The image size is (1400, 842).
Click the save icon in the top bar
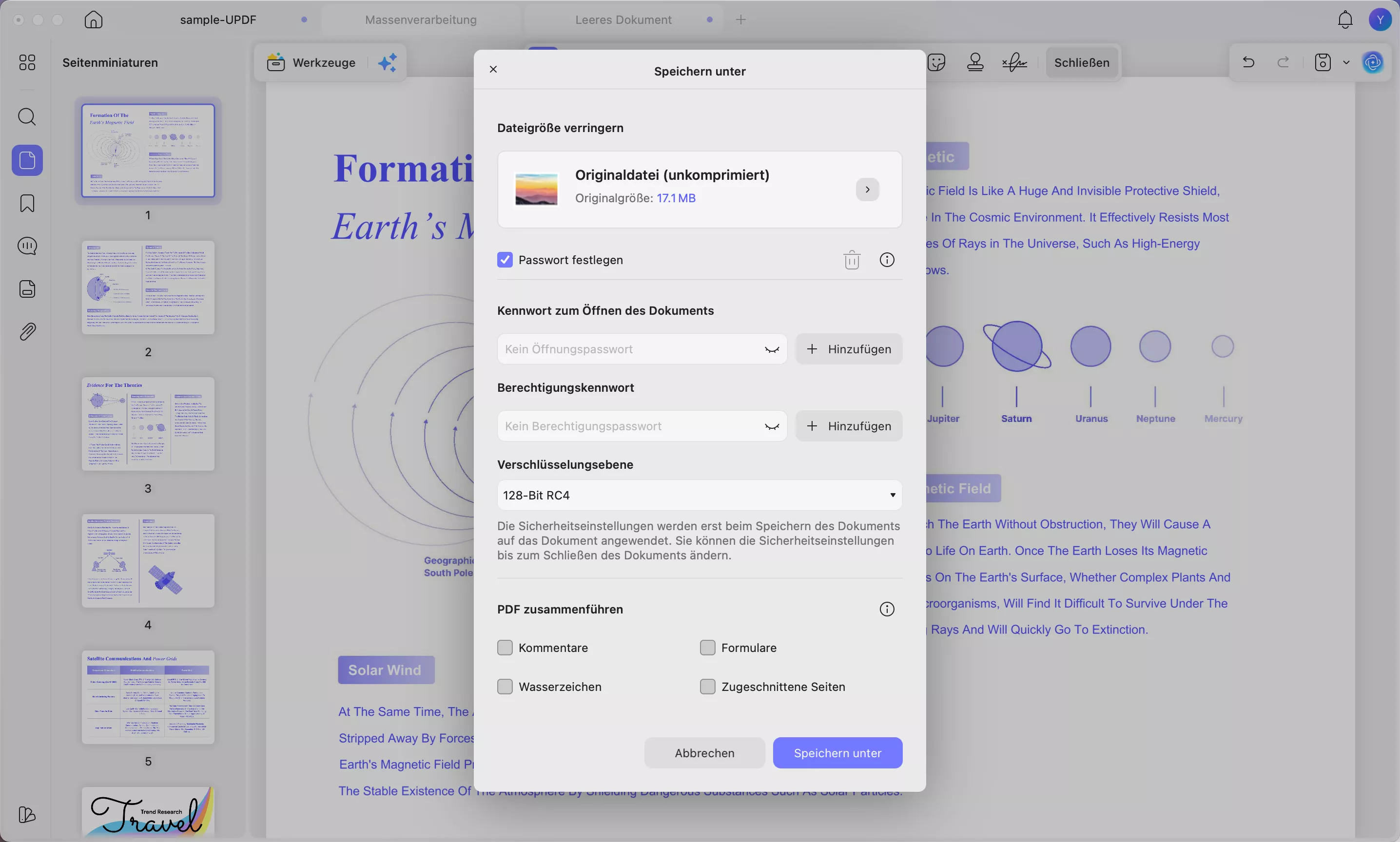1322,62
